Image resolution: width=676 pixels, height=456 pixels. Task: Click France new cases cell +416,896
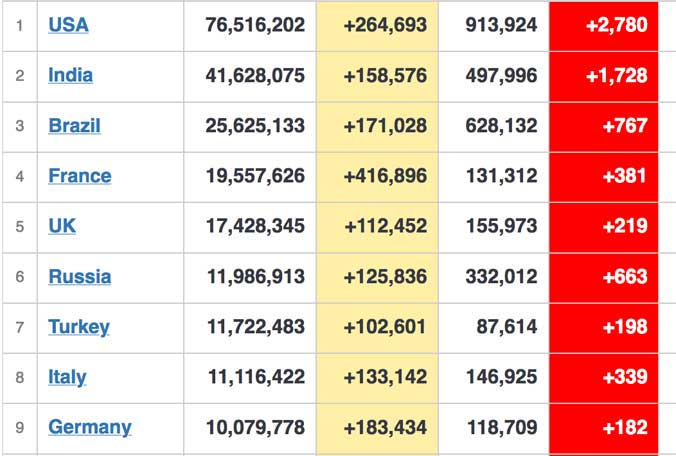click(x=377, y=177)
